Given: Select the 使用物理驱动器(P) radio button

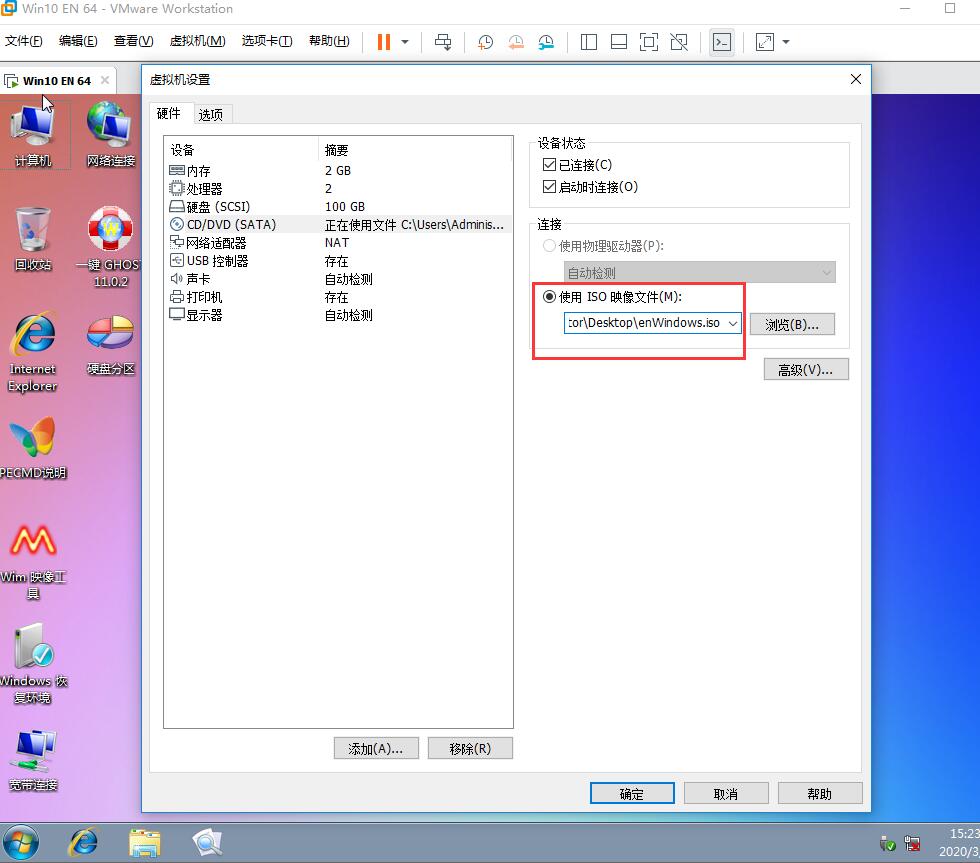Looking at the screenshot, I should 549,246.
